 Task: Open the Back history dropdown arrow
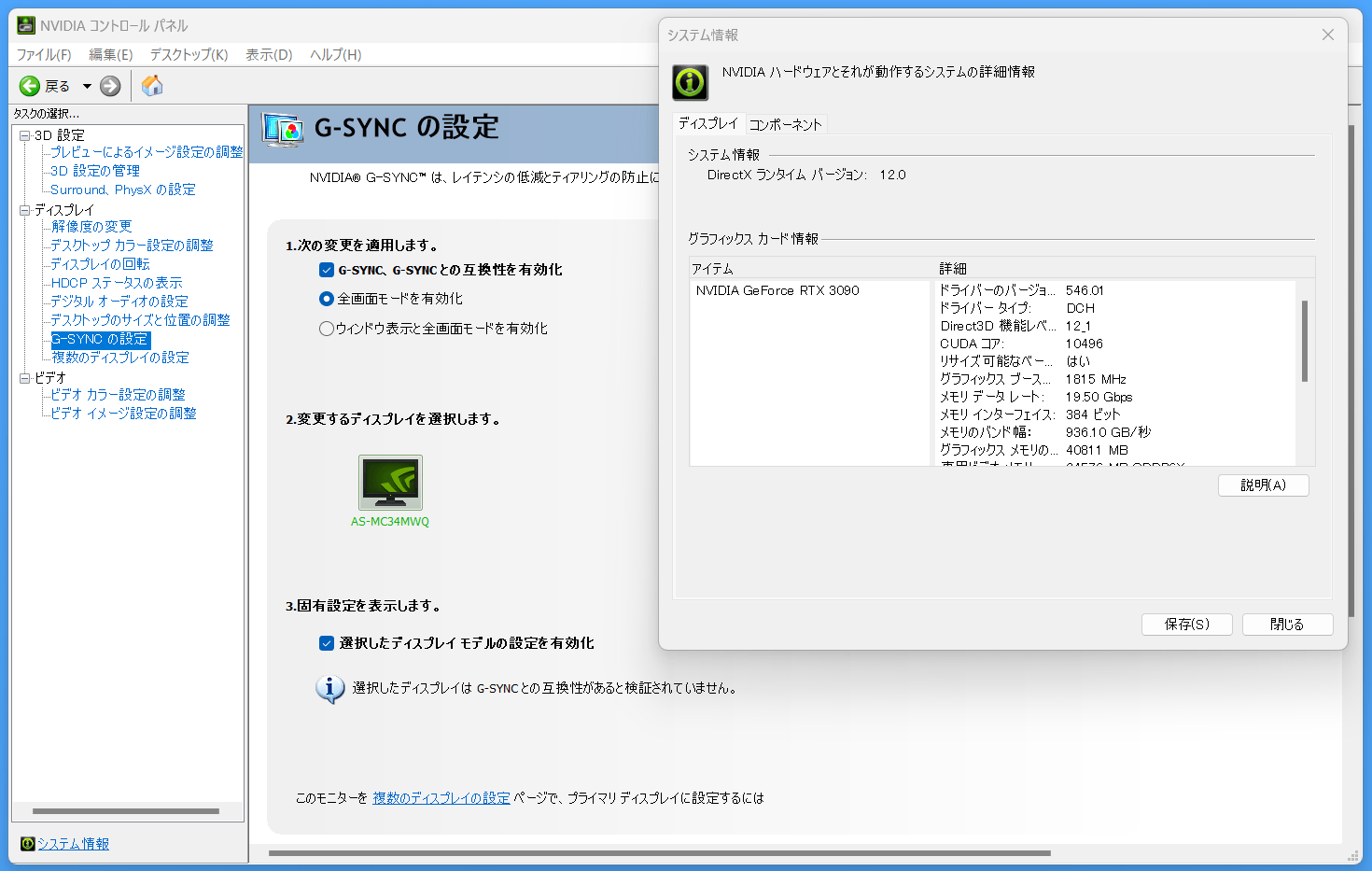click(87, 86)
